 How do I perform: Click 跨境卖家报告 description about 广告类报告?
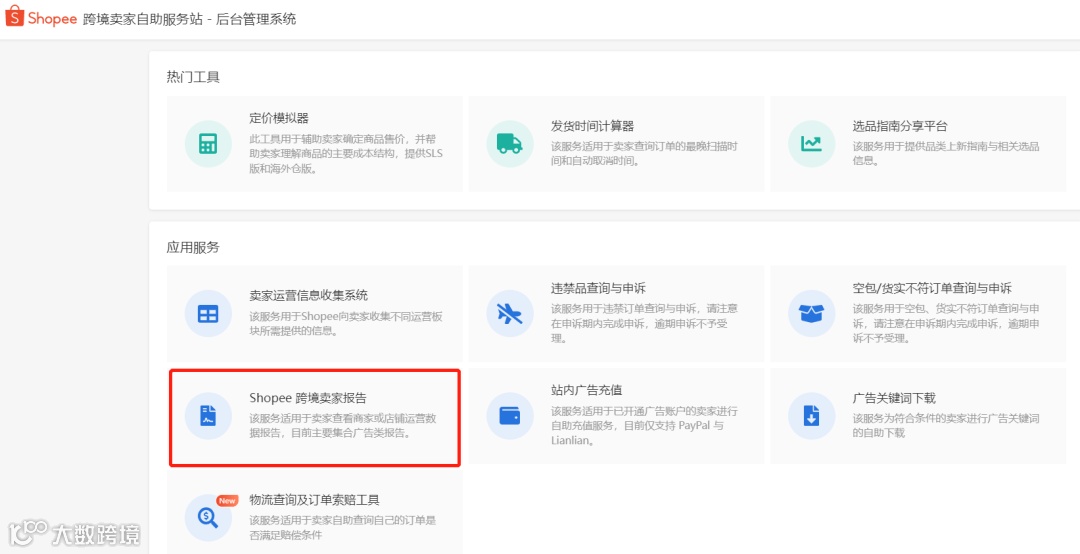(x=342, y=426)
